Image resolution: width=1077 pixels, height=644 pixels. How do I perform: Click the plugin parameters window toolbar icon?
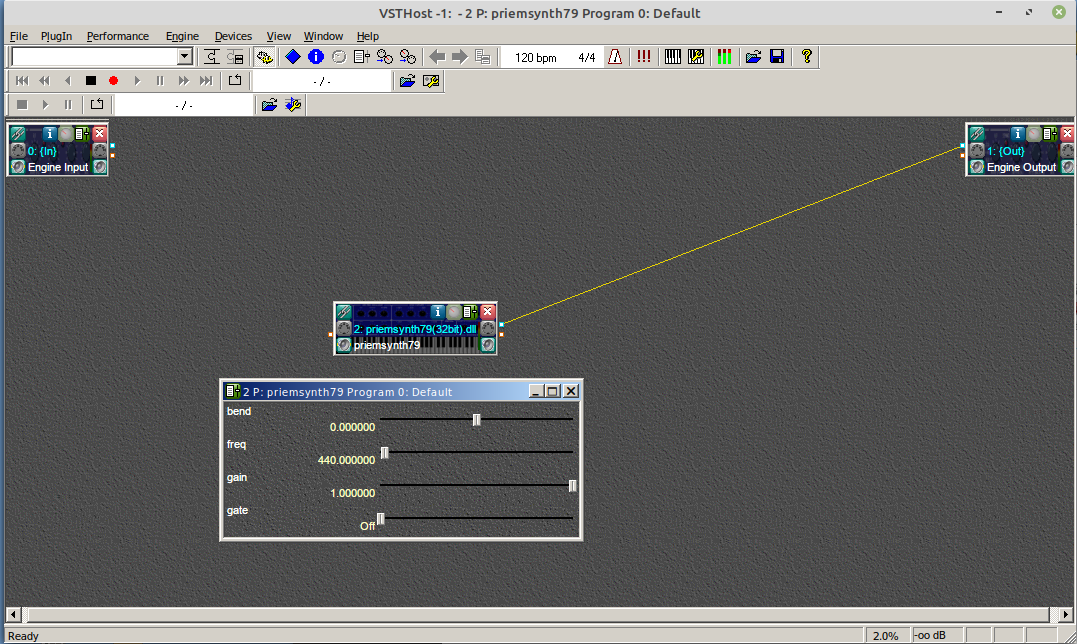362,57
